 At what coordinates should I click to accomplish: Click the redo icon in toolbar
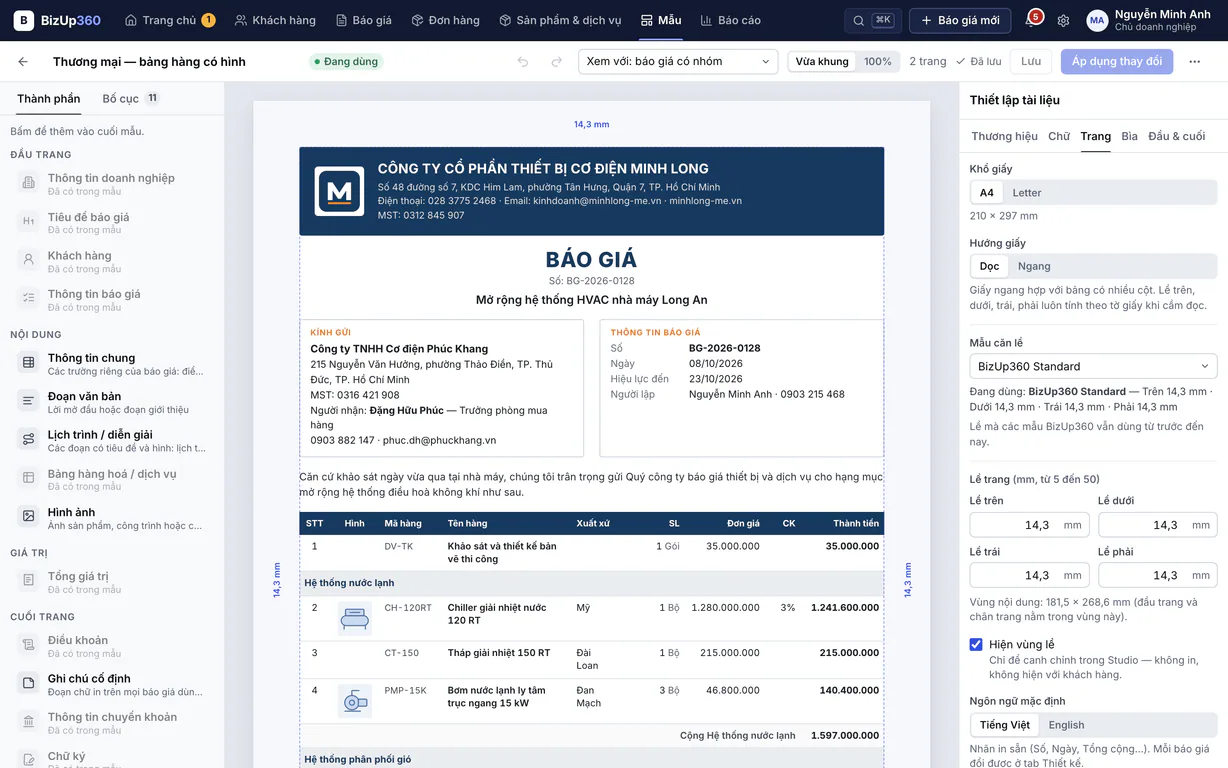pyautogui.click(x=557, y=62)
